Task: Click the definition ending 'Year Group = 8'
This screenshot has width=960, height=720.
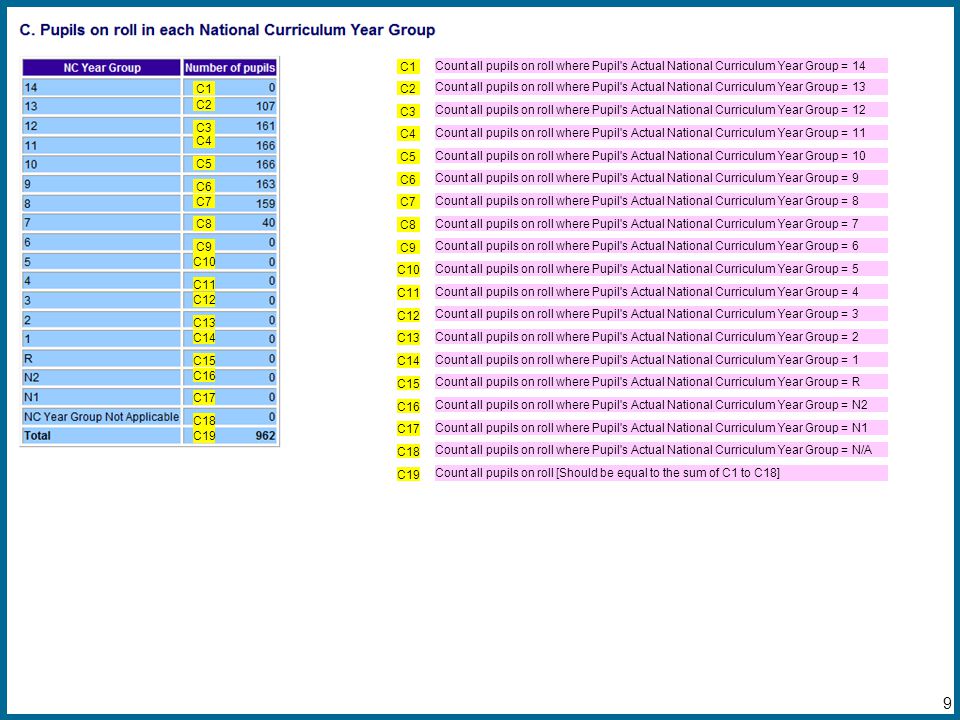Action: click(661, 201)
